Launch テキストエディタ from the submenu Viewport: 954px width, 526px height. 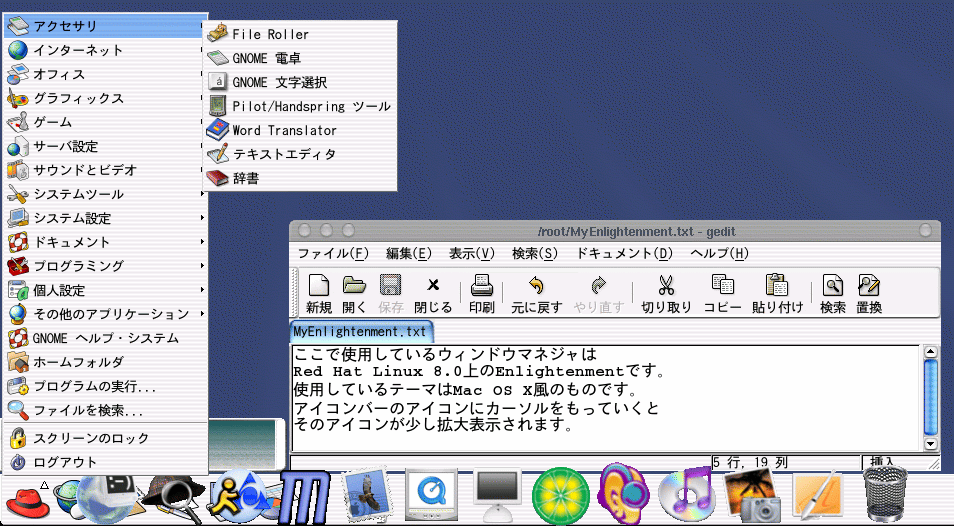click(x=300, y=154)
